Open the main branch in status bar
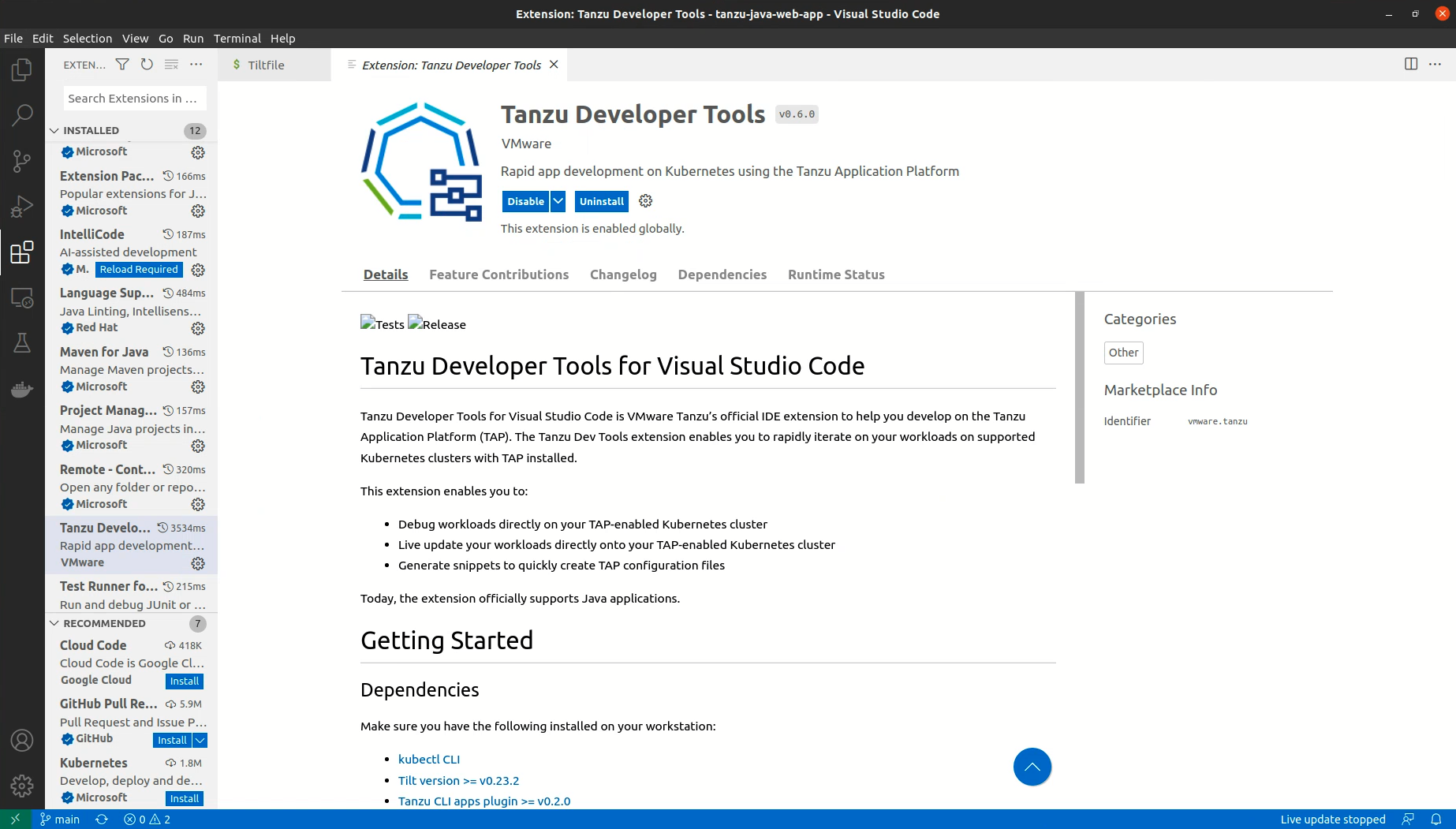 pos(60,820)
